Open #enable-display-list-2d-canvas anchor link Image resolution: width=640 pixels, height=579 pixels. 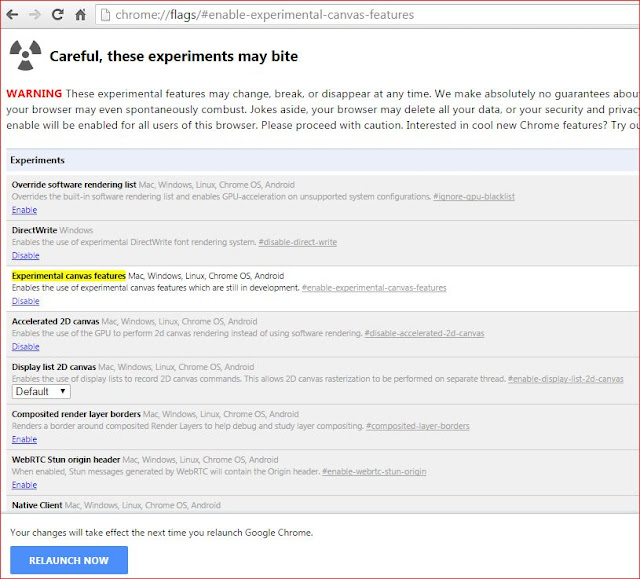tap(565, 379)
